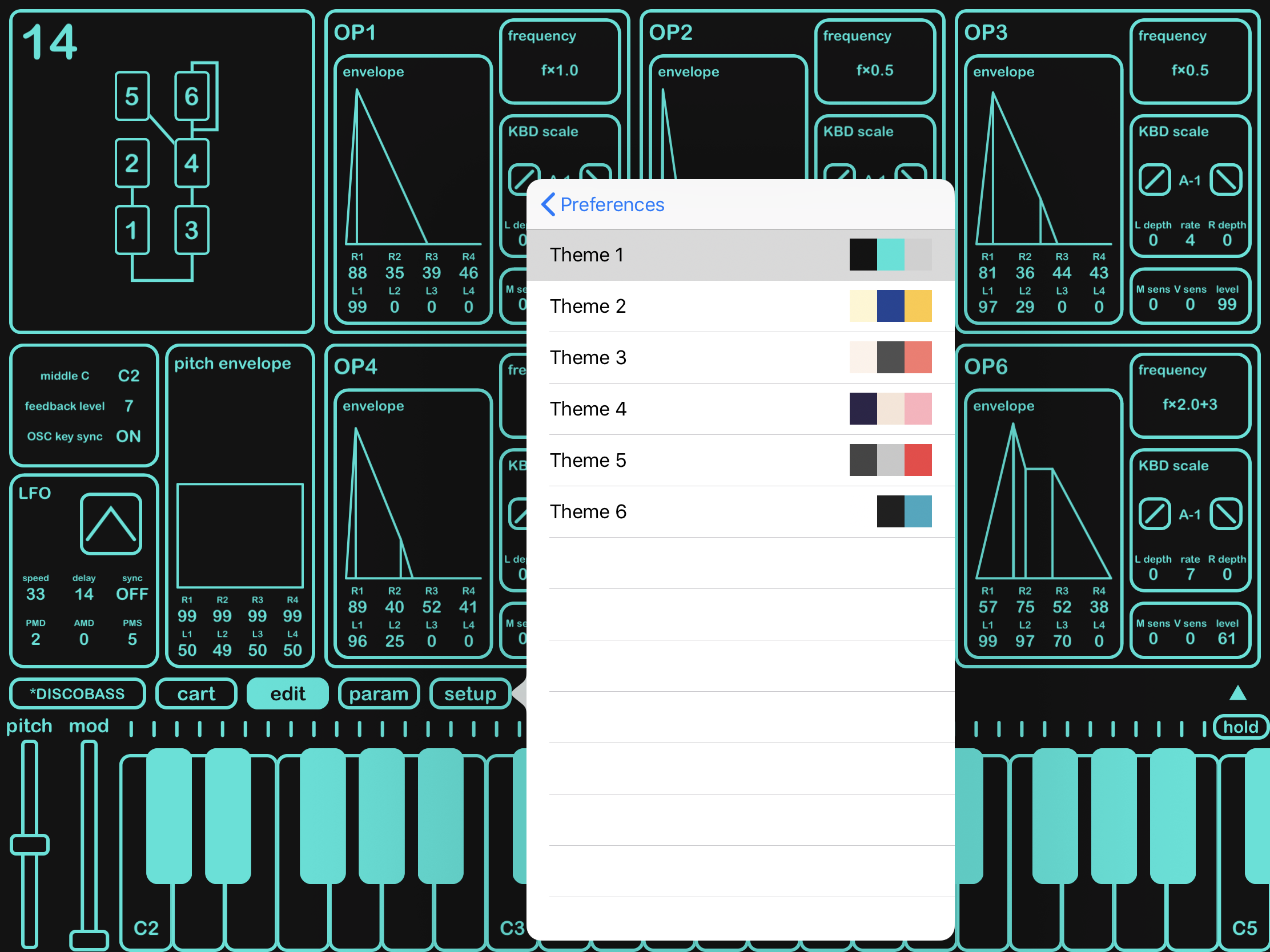Click the LFO triangle waveform icon
Image resolution: width=1270 pixels, height=952 pixels.
coord(111,523)
